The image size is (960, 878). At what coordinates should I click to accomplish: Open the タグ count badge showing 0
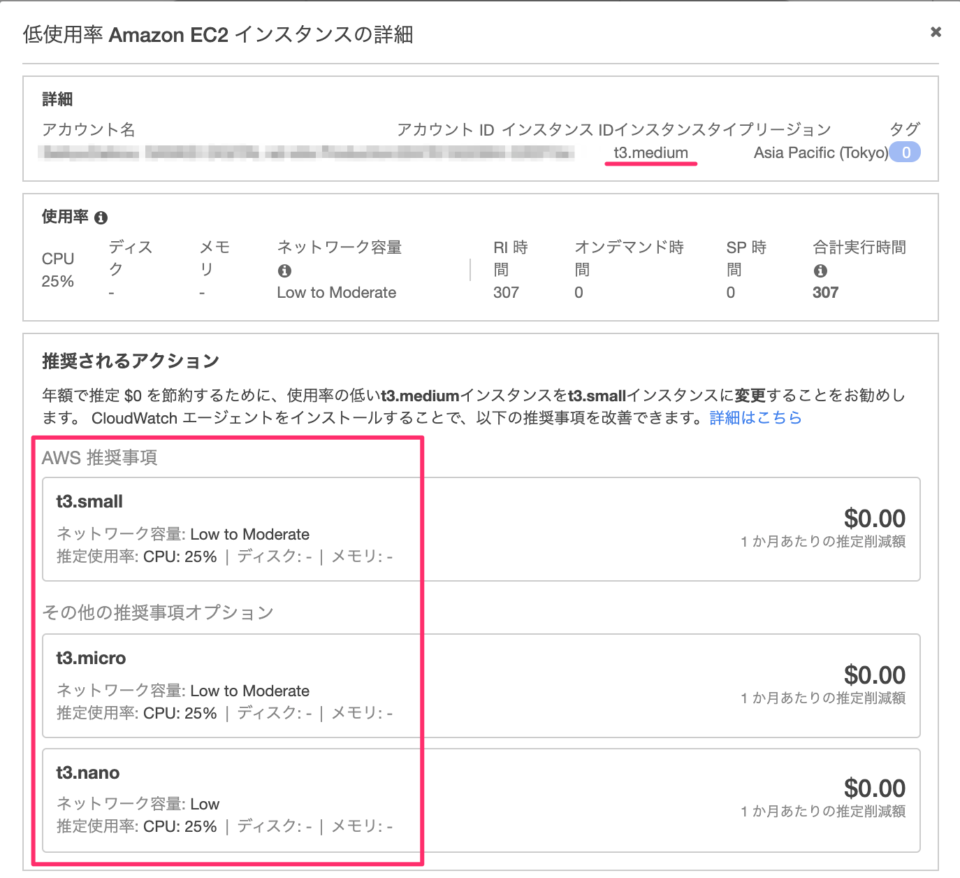[x=905, y=153]
